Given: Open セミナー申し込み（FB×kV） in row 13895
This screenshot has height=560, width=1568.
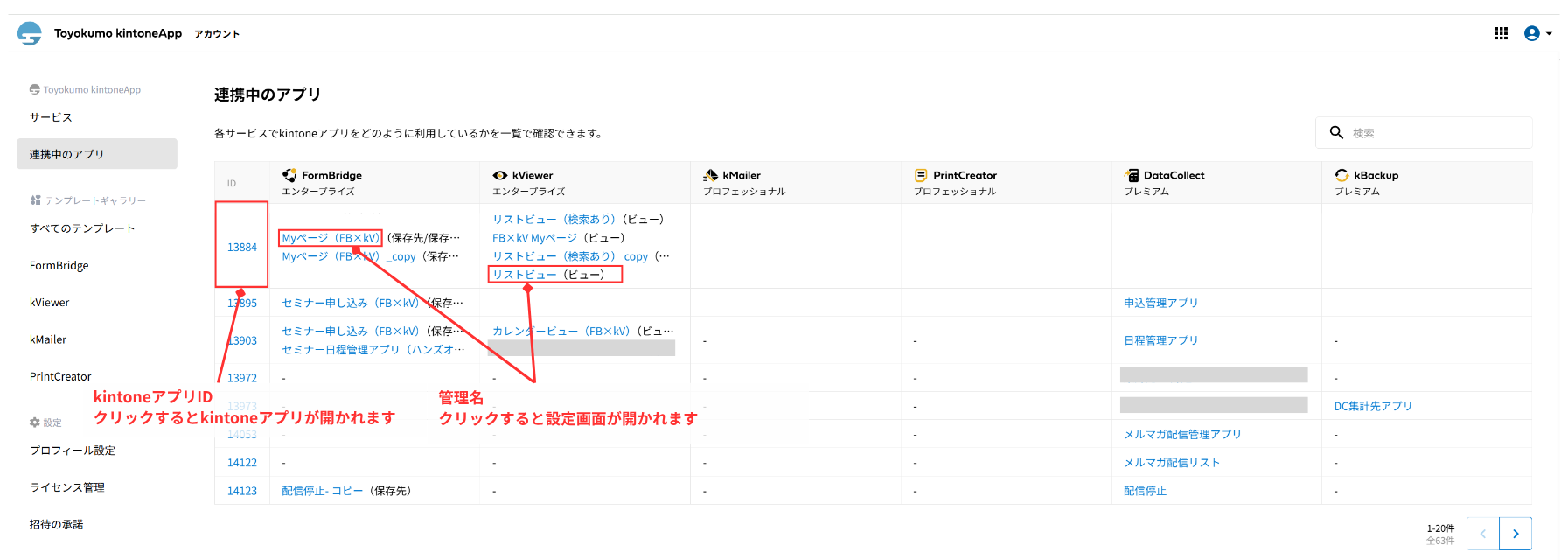Looking at the screenshot, I should point(351,303).
